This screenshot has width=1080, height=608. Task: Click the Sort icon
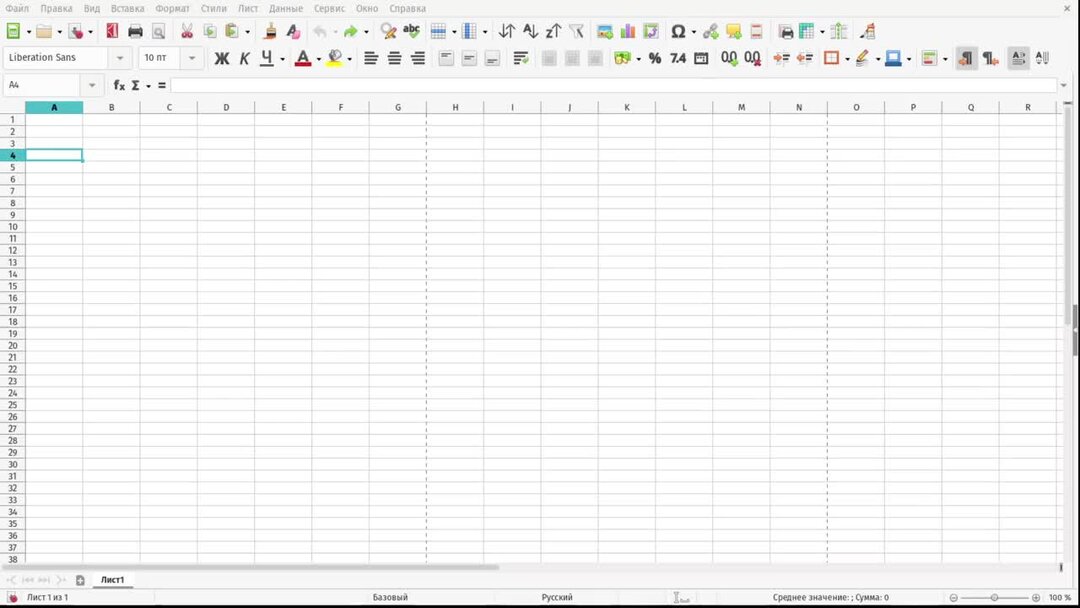pyautogui.click(x=507, y=31)
